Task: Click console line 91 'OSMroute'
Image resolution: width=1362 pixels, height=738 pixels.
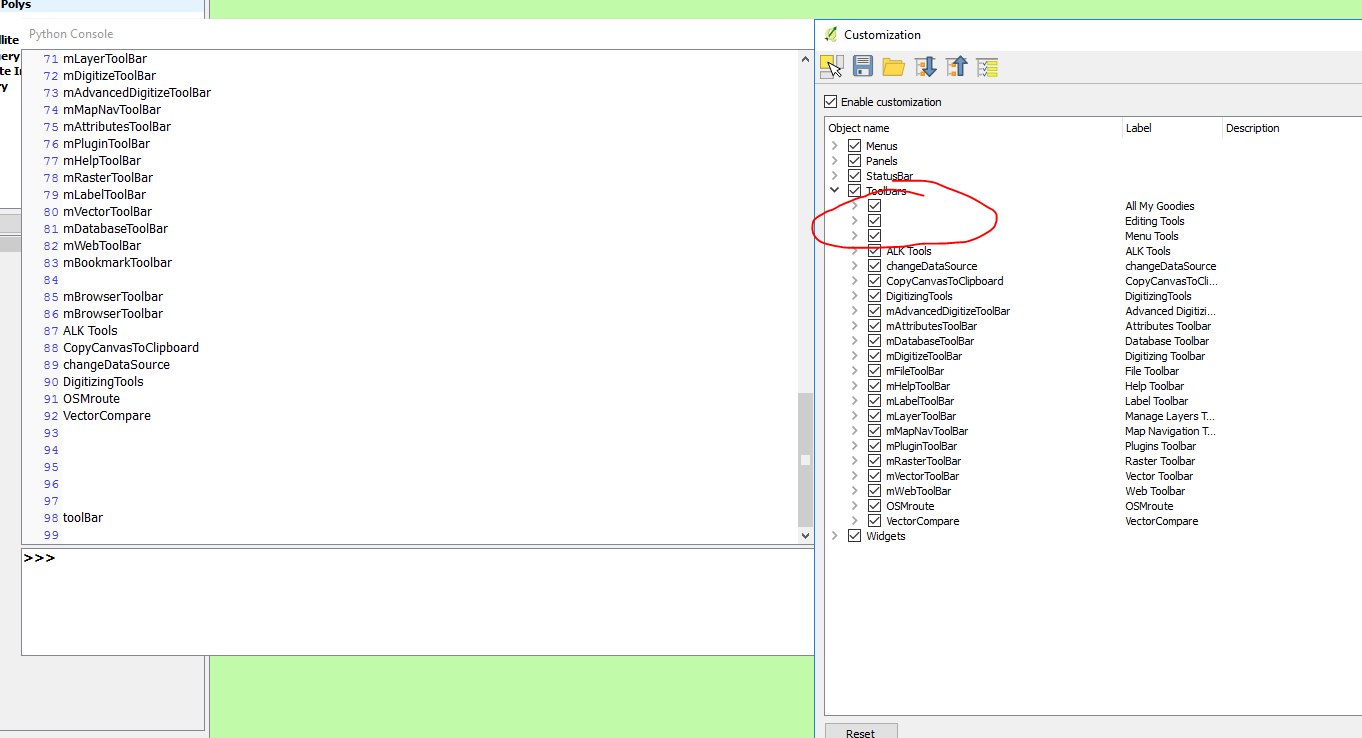Action: pos(91,399)
